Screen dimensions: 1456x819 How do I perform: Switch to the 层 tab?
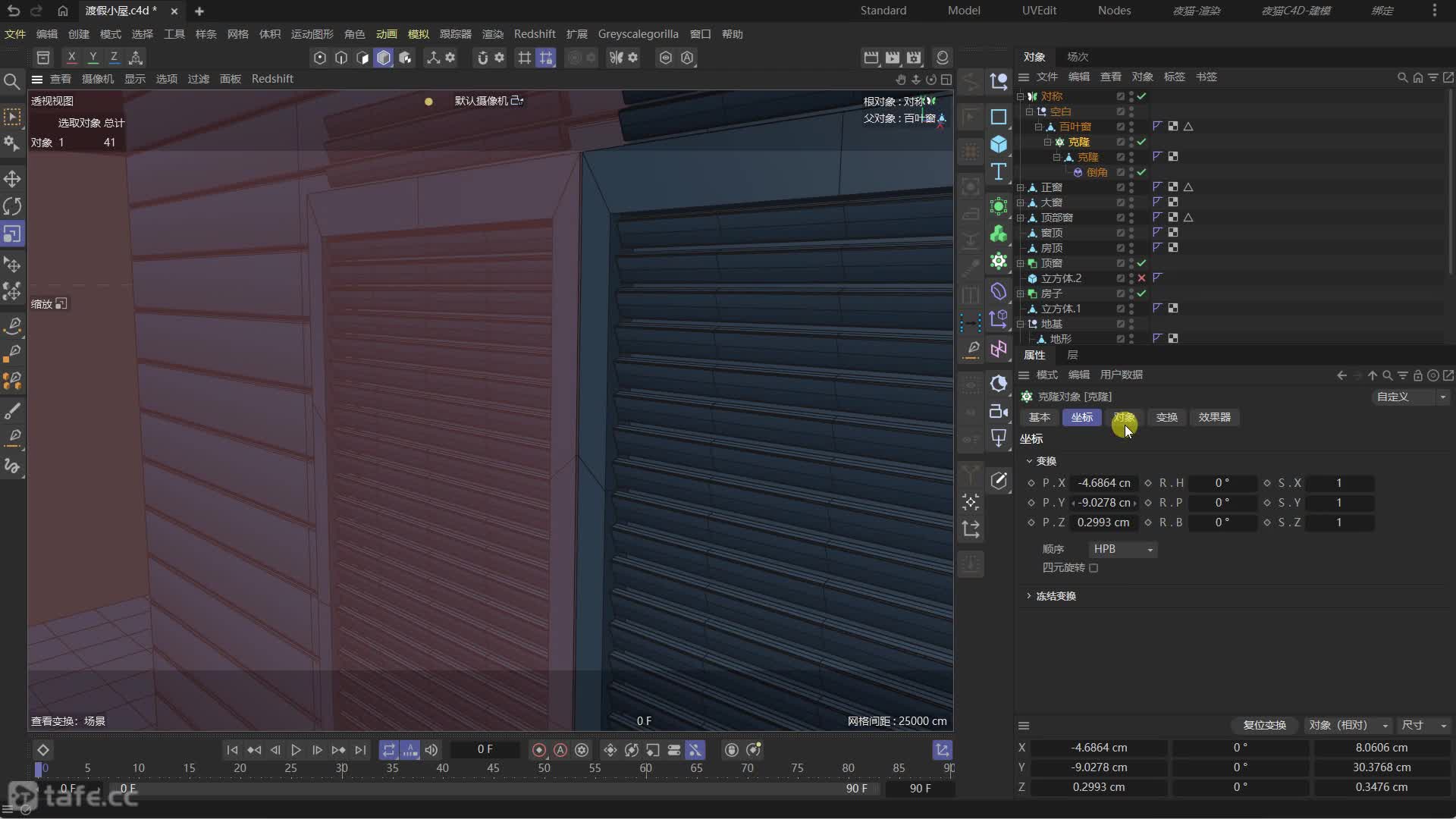point(1072,355)
